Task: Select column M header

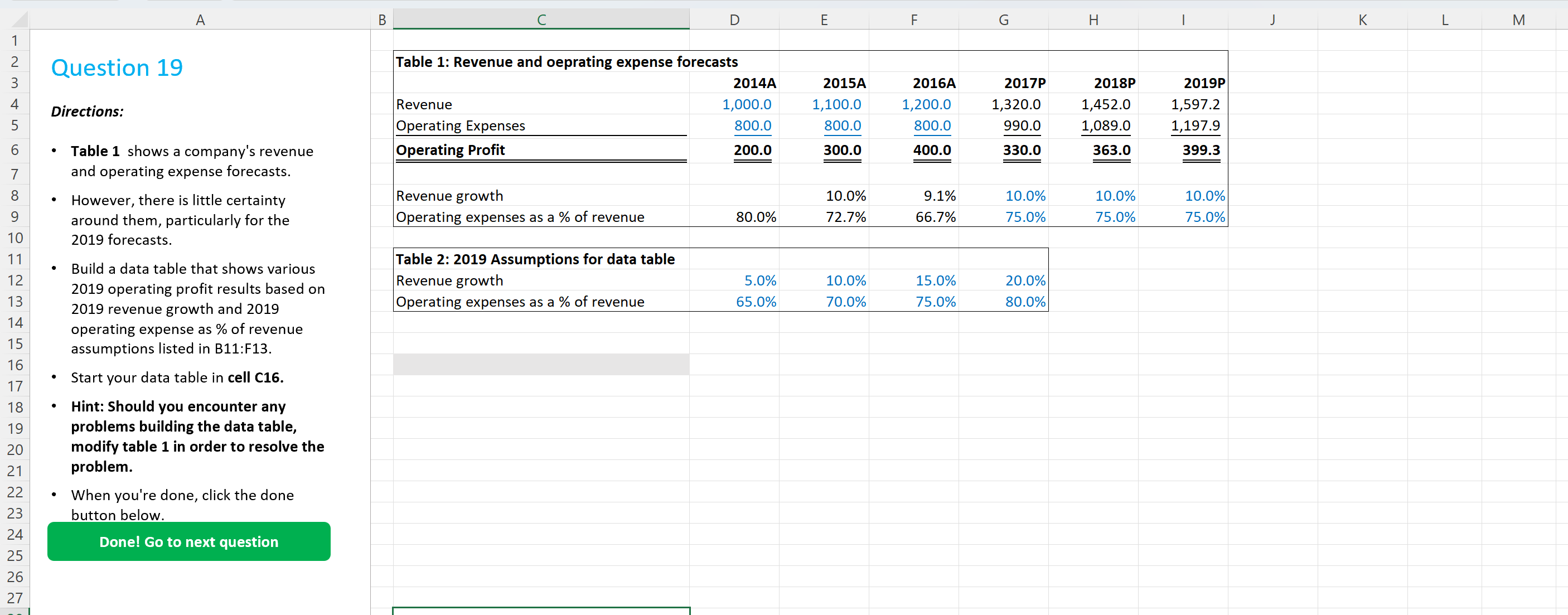Action: tap(1518, 20)
